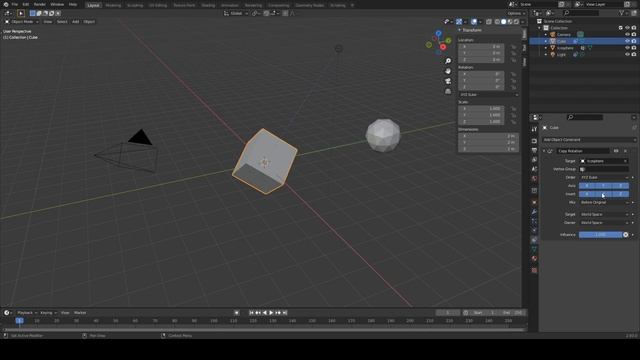Collapse the Copy Rotation constraint panel
The width and height of the screenshot is (640, 360).
pyautogui.click(x=544, y=151)
